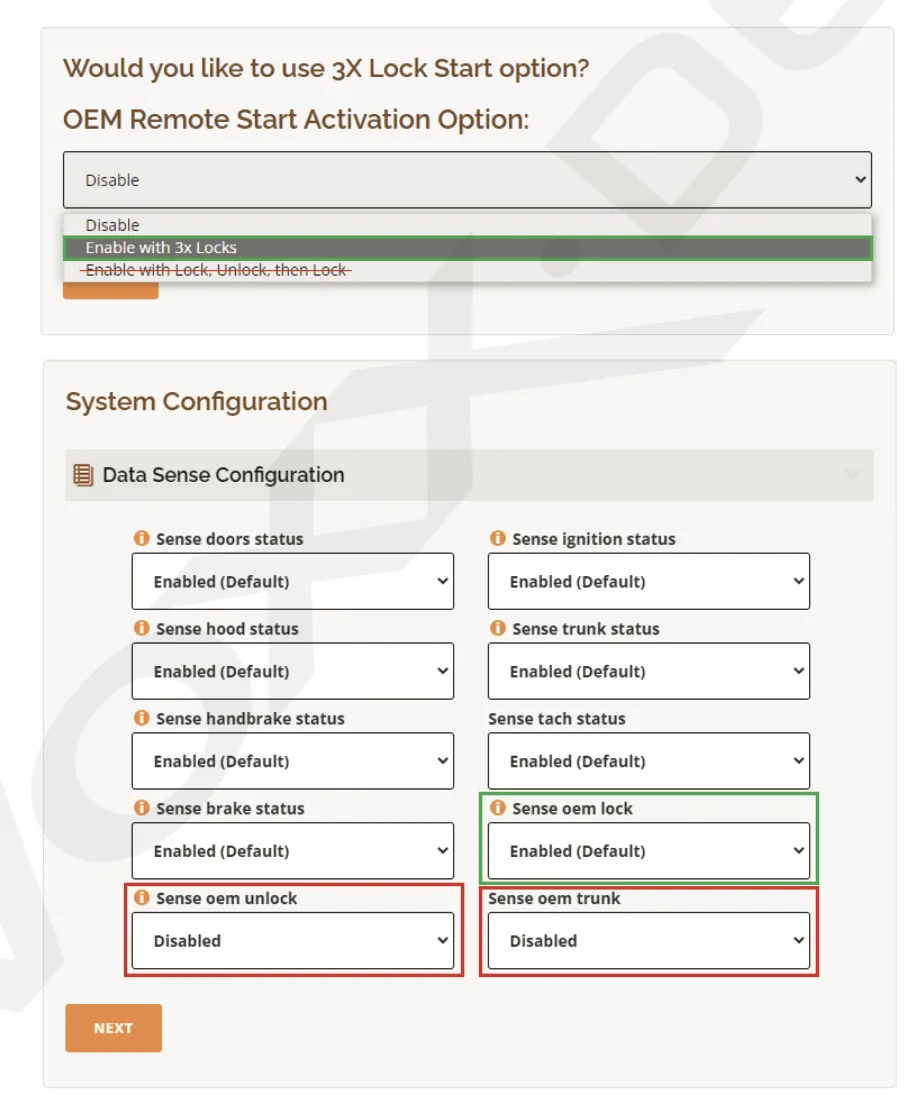Open the Sense oem trunk dropdown
Viewport: 914px width, 1114px height.
[648, 941]
